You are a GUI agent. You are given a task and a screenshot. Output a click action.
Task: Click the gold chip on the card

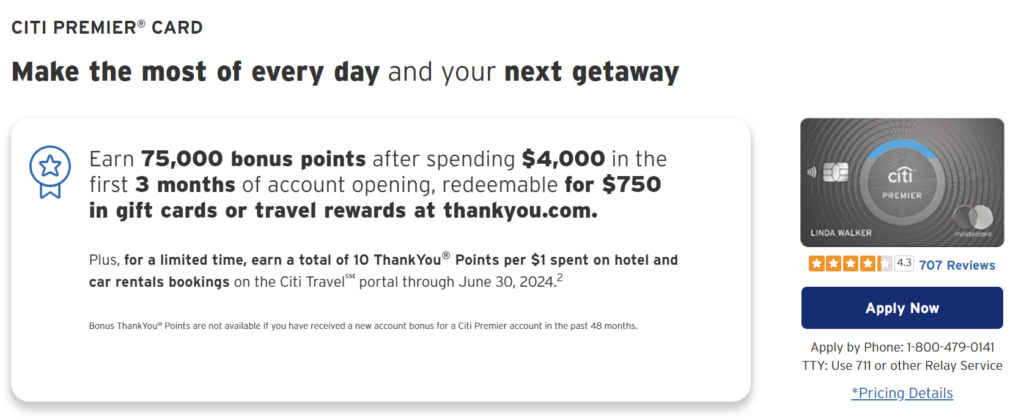click(837, 173)
